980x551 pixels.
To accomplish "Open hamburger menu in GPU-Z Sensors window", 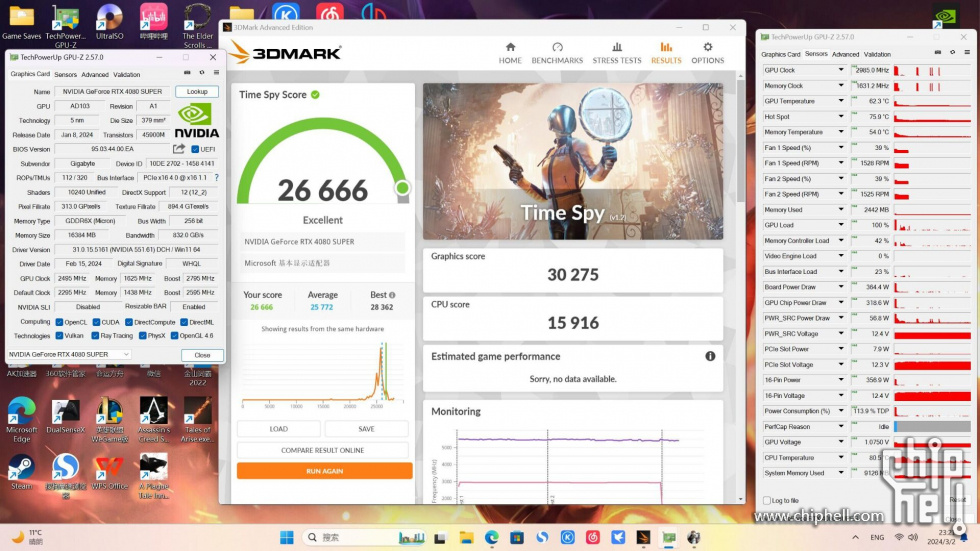I will pyautogui.click(x=967, y=52).
